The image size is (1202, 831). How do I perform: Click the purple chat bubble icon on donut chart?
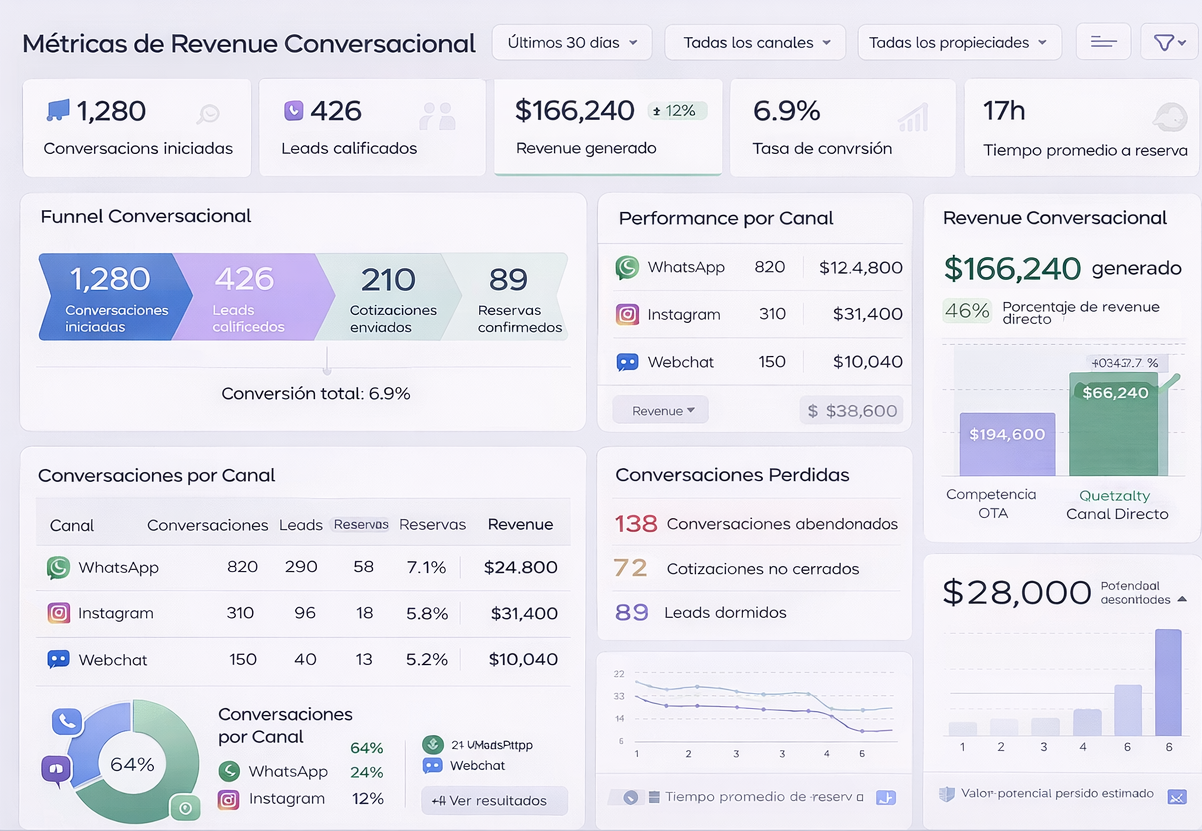tap(56, 769)
